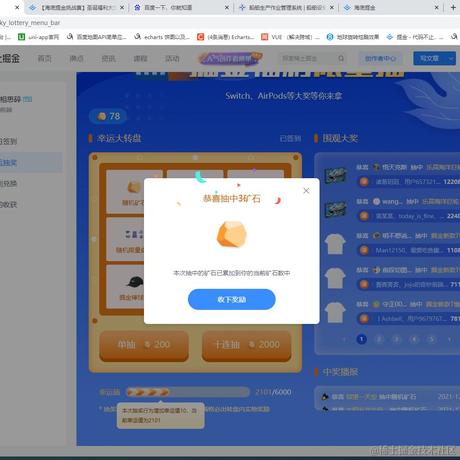The image size is (460, 460).
Task: Click the 收下奖励 button in the dialog
Action: pos(232,299)
